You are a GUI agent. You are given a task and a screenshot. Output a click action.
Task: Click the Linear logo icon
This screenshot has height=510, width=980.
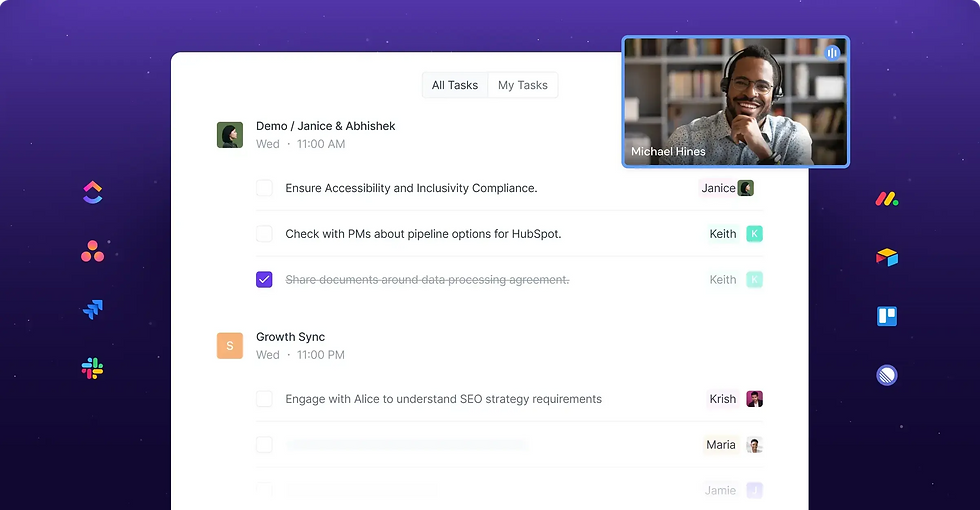pyautogui.click(x=887, y=375)
